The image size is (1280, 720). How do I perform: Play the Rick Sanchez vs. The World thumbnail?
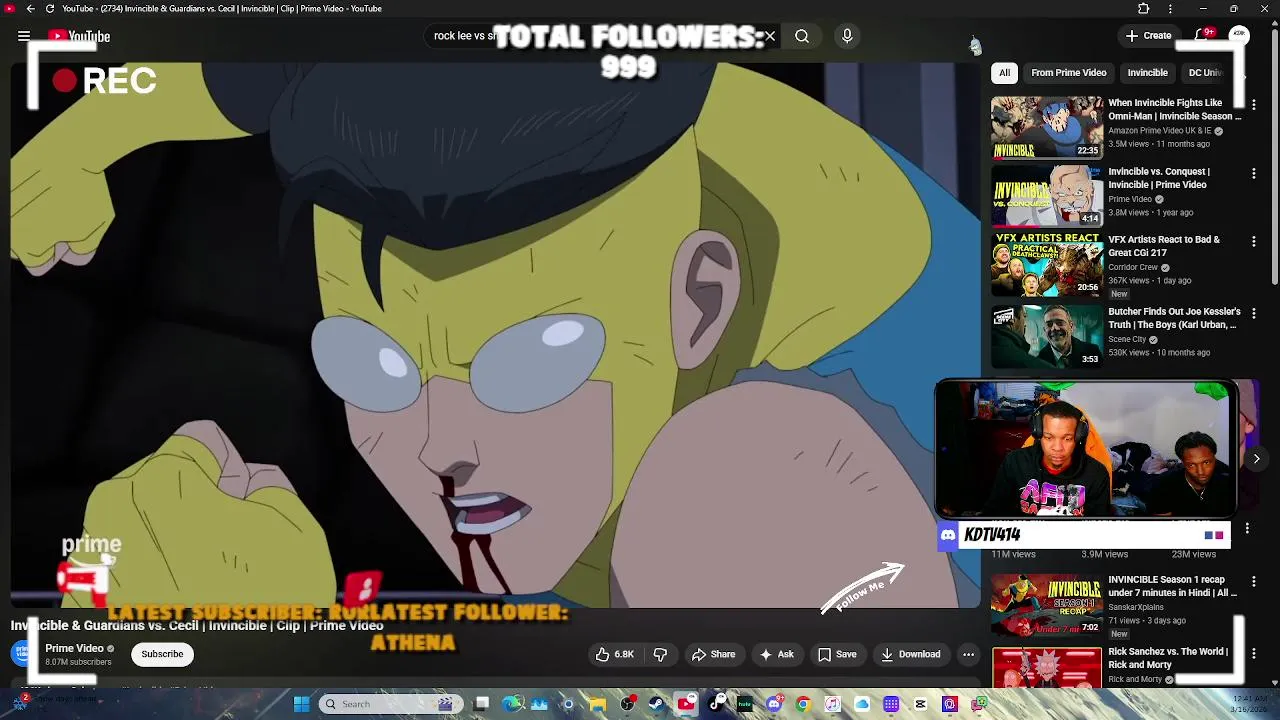[x=1046, y=668]
